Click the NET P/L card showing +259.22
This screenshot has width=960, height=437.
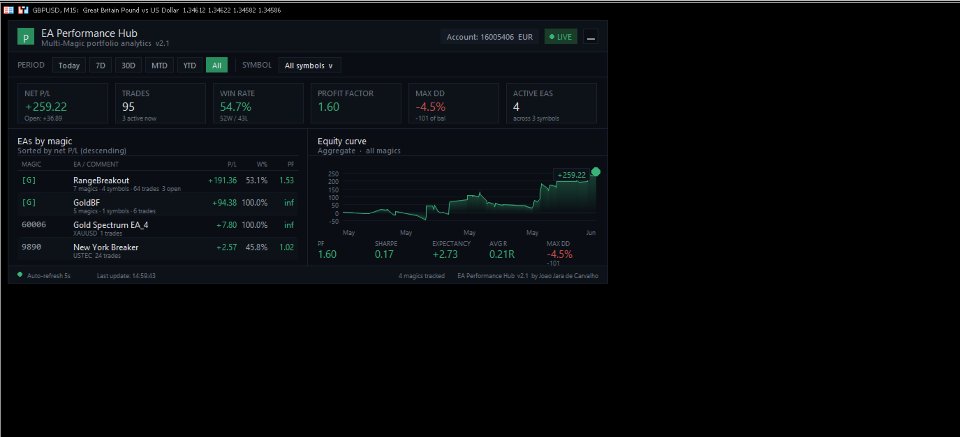(x=62, y=104)
